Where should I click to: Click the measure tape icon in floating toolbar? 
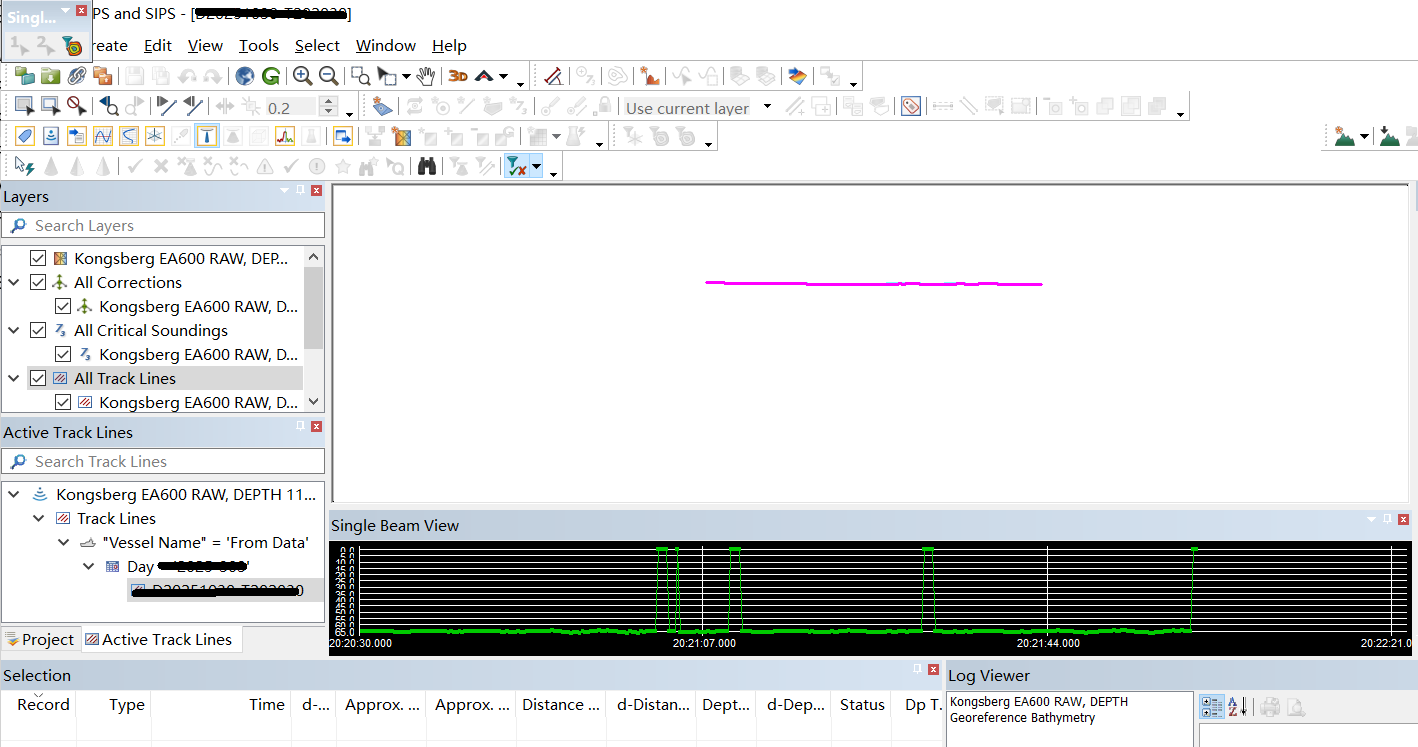pyautogui.click(x=72, y=45)
